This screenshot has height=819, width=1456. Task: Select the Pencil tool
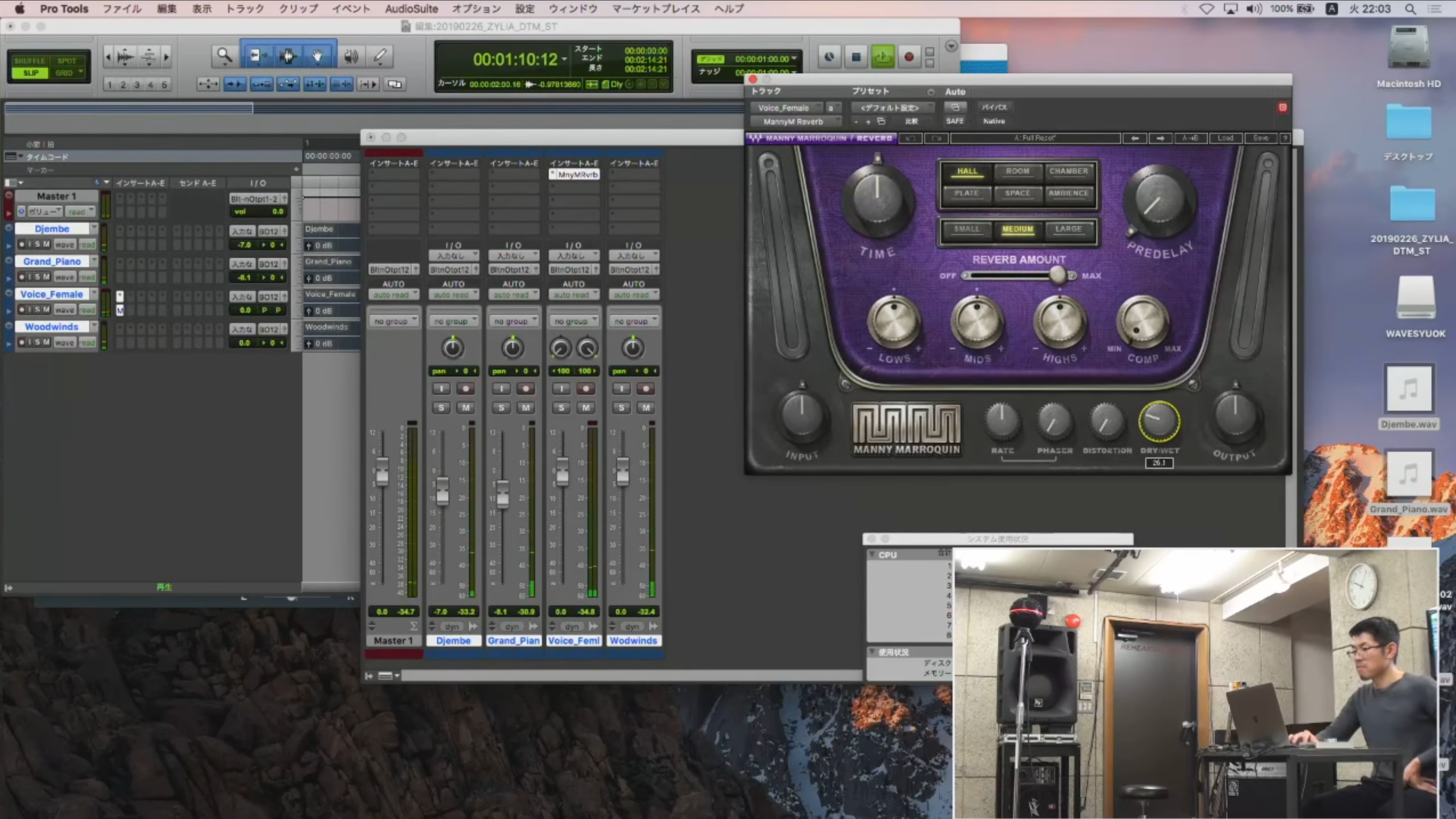pos(380,56)
